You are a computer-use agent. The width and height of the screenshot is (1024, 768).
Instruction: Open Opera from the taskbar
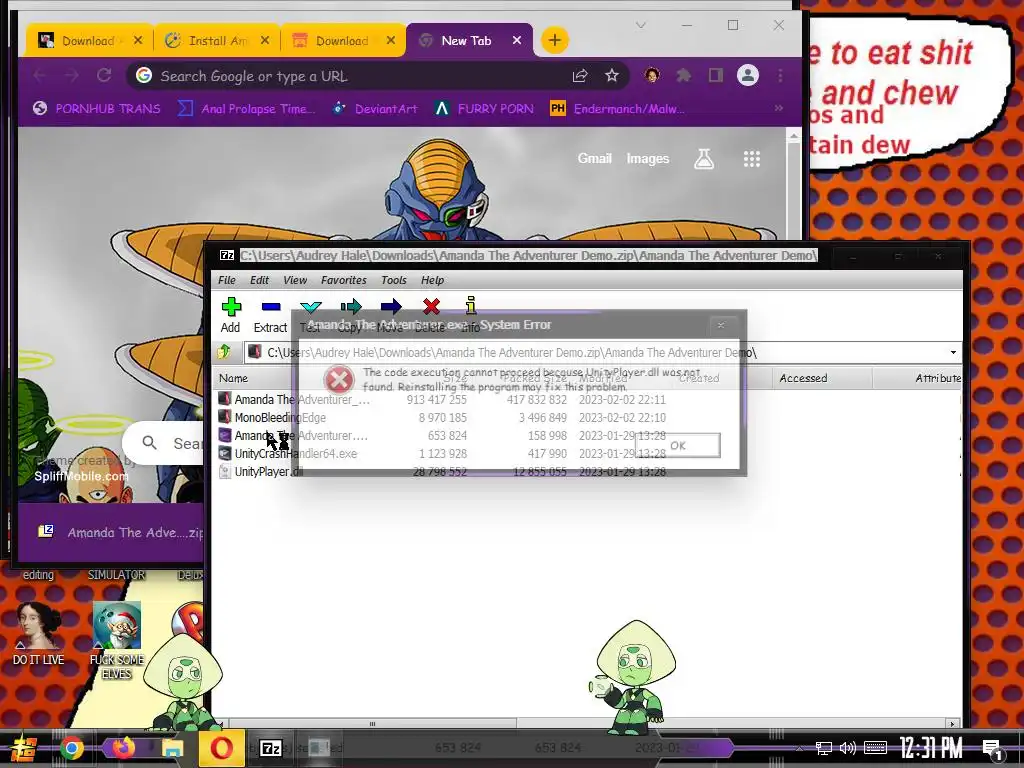point(221,748)
